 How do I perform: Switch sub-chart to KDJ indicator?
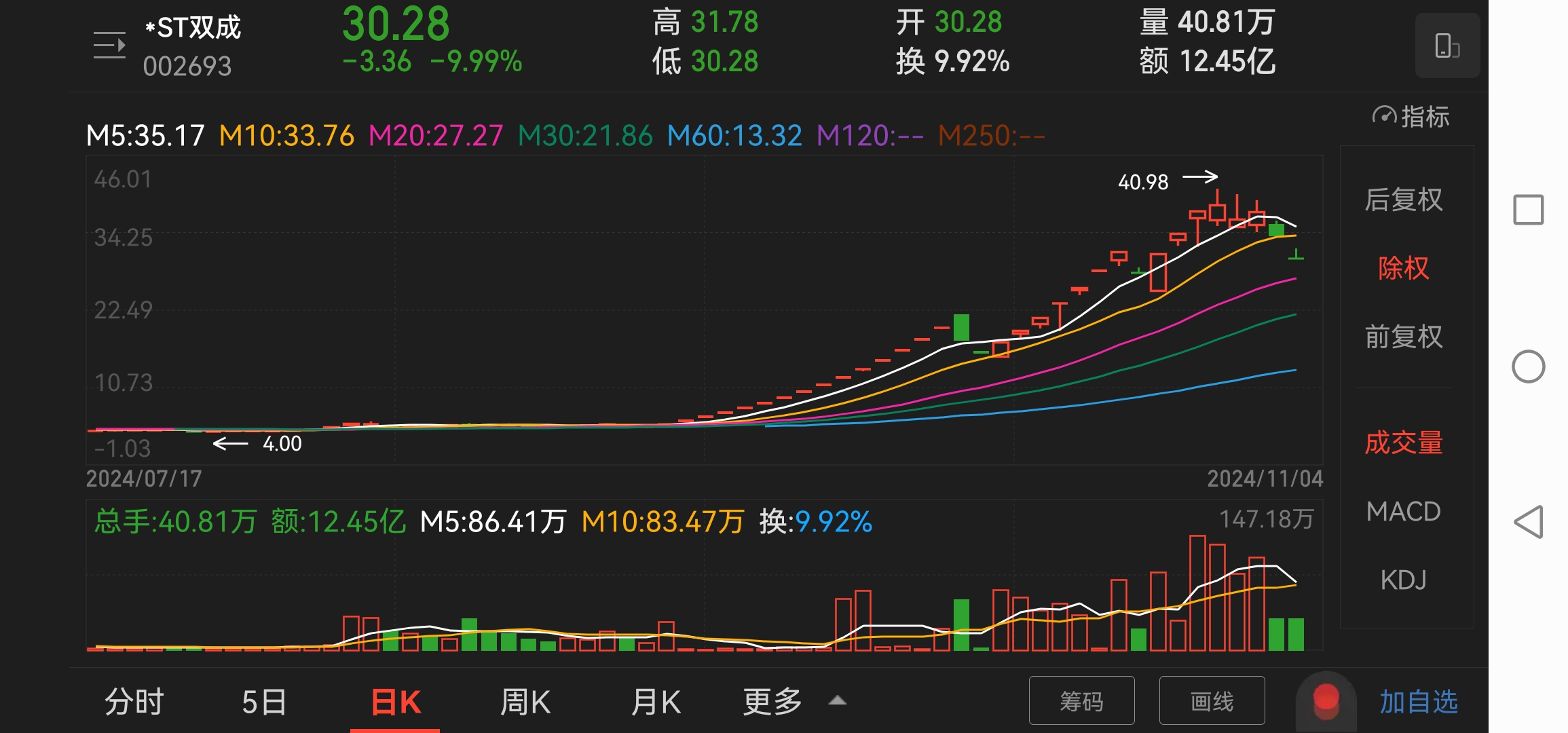[1403, 580]
